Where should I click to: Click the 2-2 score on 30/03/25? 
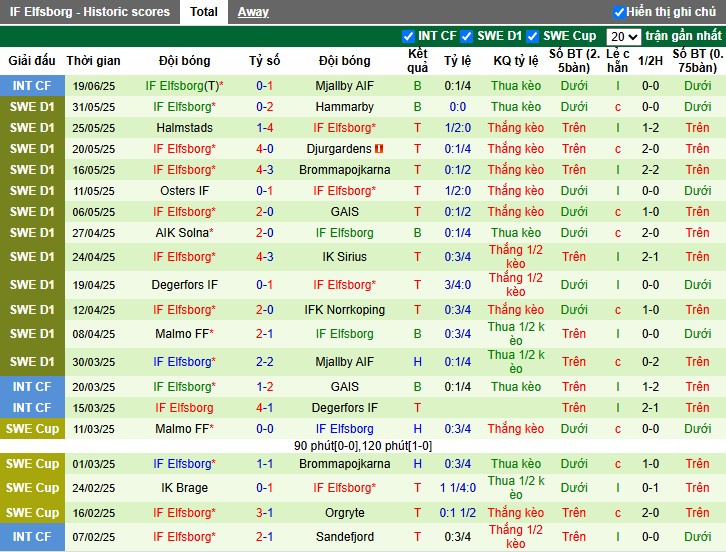click(264, 362)
